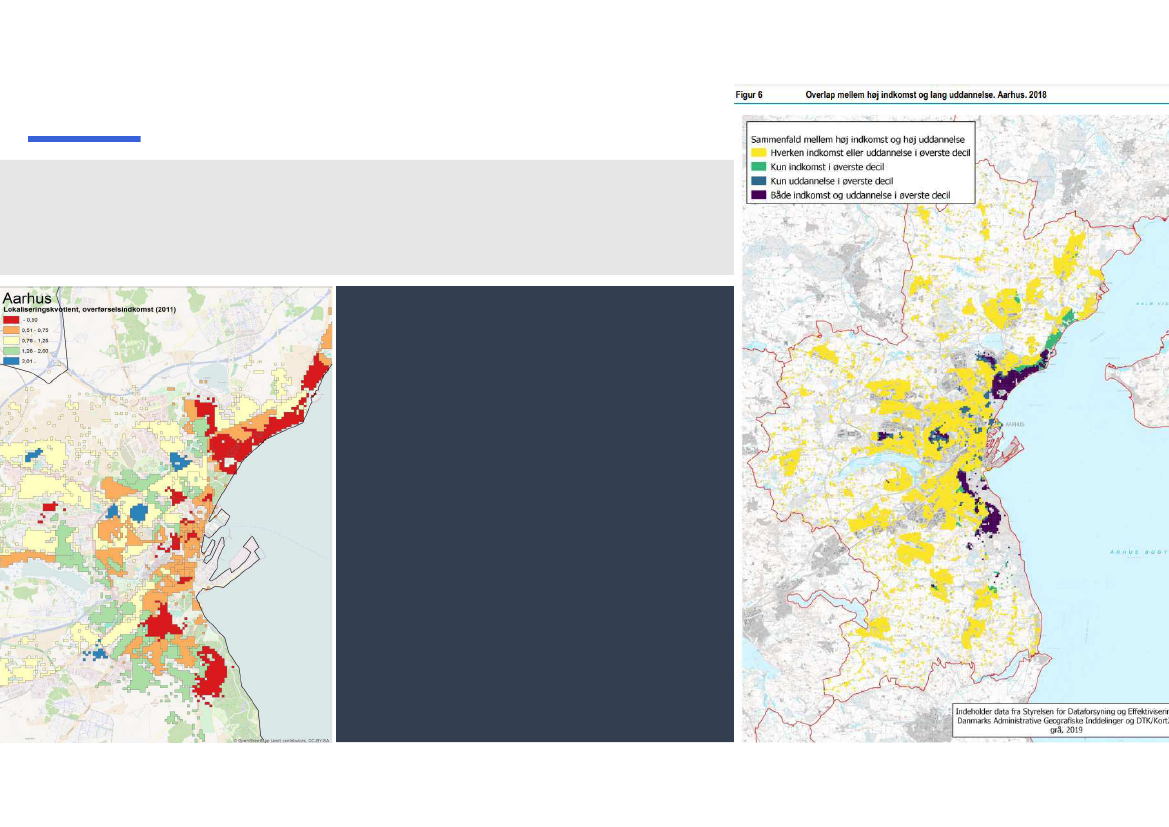Click the empty grey text placeholder
The image size is (1169, 827).
click(367, 217)
